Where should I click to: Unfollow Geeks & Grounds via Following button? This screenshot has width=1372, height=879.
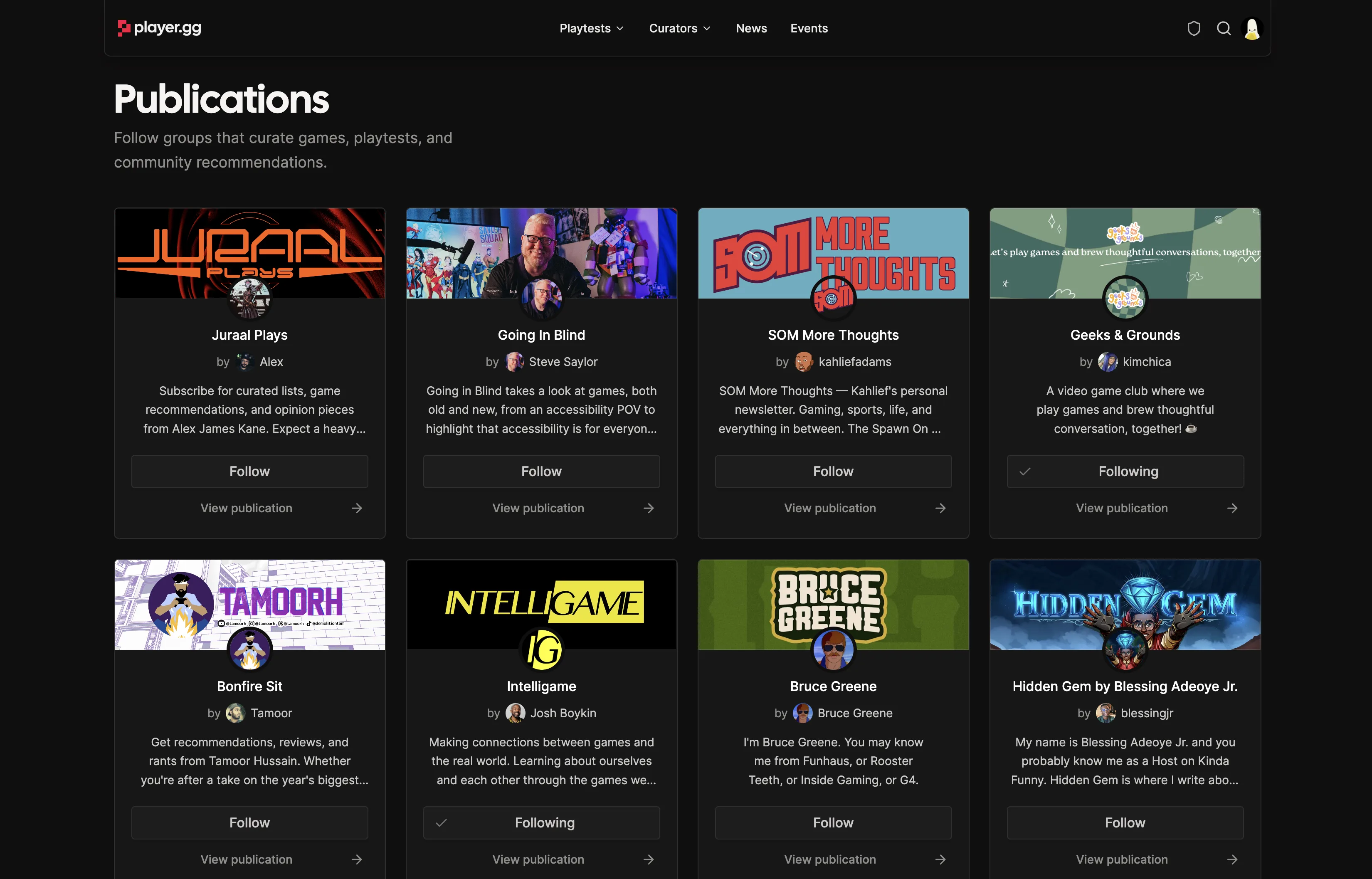pyautogui.click(x=1125, y=472)
